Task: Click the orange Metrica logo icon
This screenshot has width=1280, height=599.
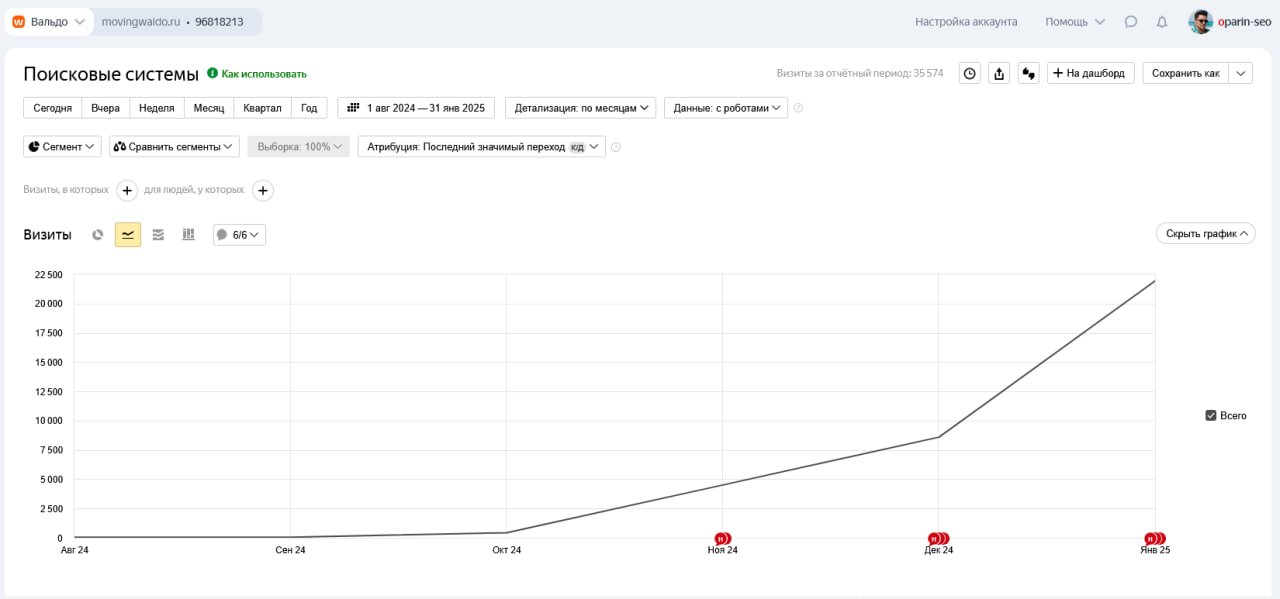Action: 18,21
